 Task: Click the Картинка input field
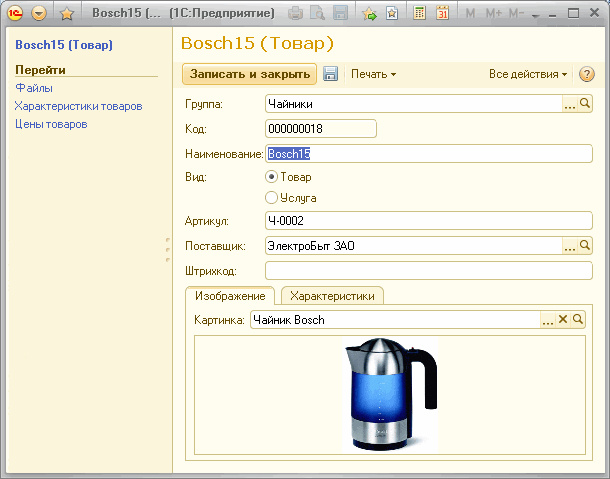click(x=395, y=319)
